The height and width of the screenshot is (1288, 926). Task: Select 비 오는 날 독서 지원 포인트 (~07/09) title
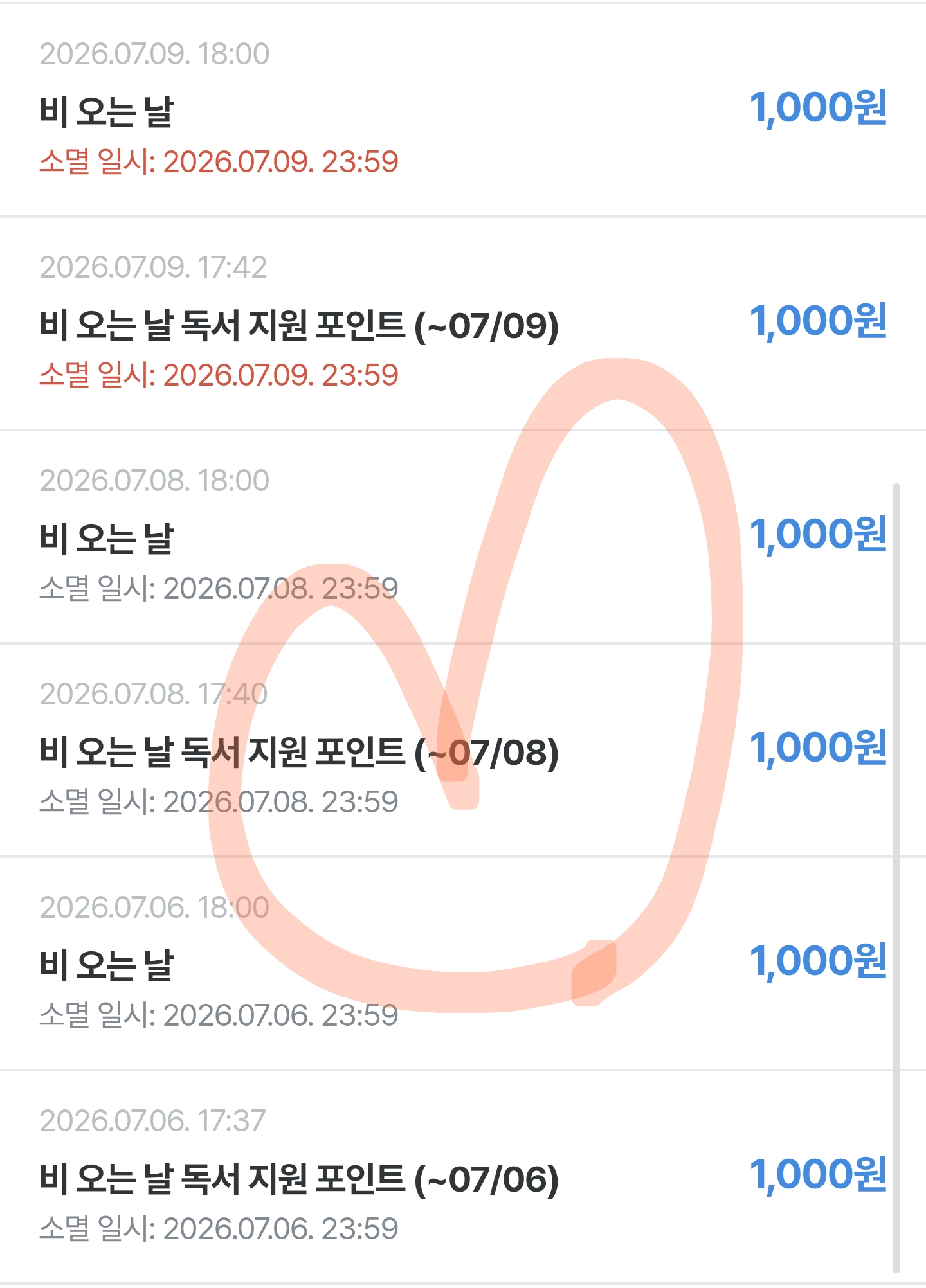tap(299, 325)
